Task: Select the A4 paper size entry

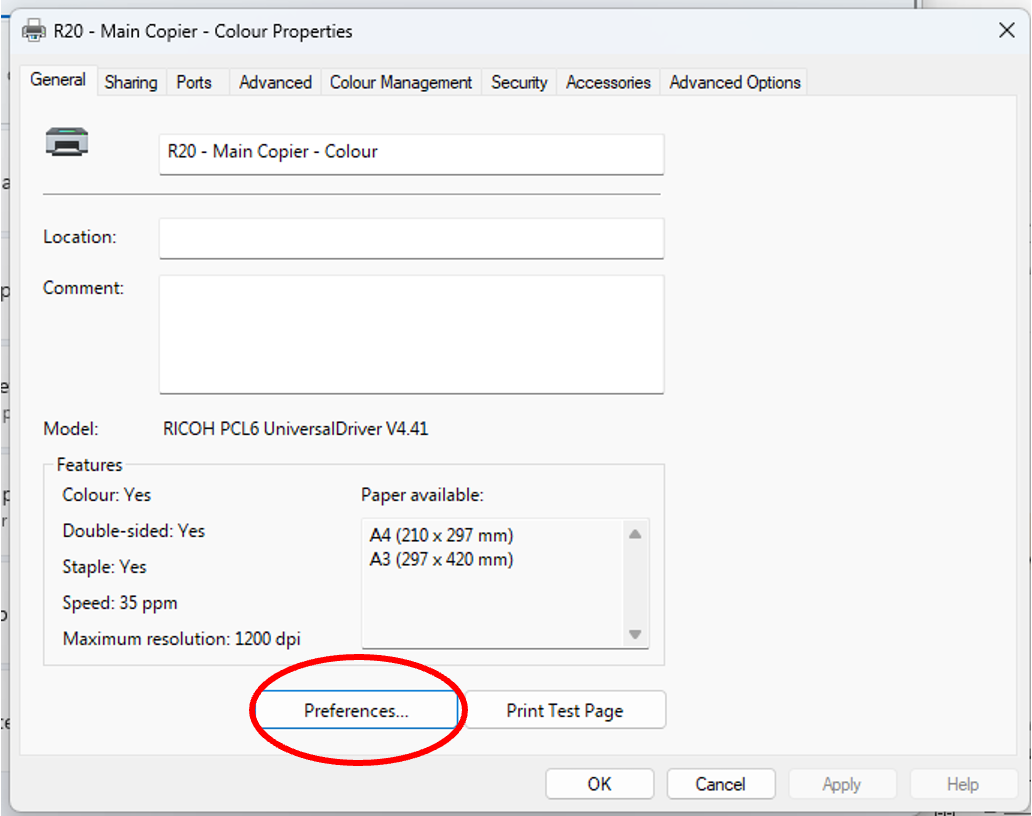Action: (440, 535)
